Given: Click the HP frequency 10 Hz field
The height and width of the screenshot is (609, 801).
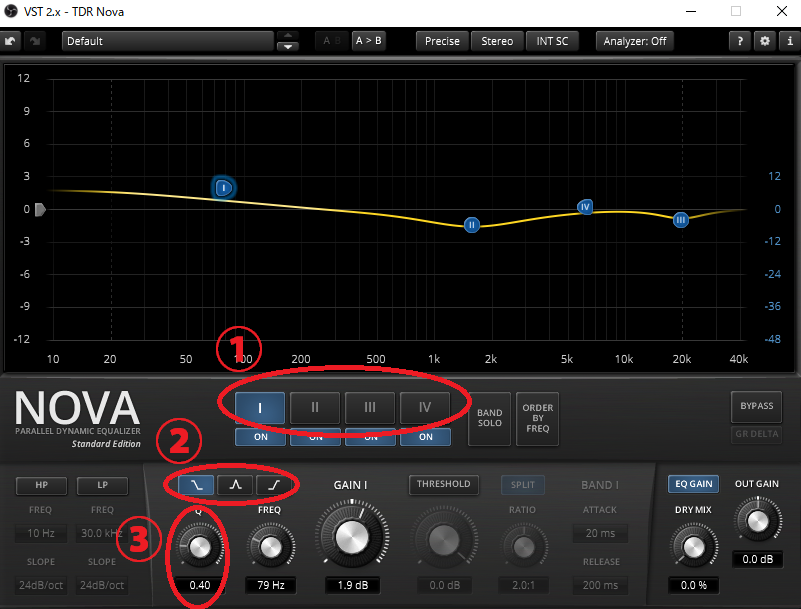Looking at the screenshot, I should pos(41,533).
